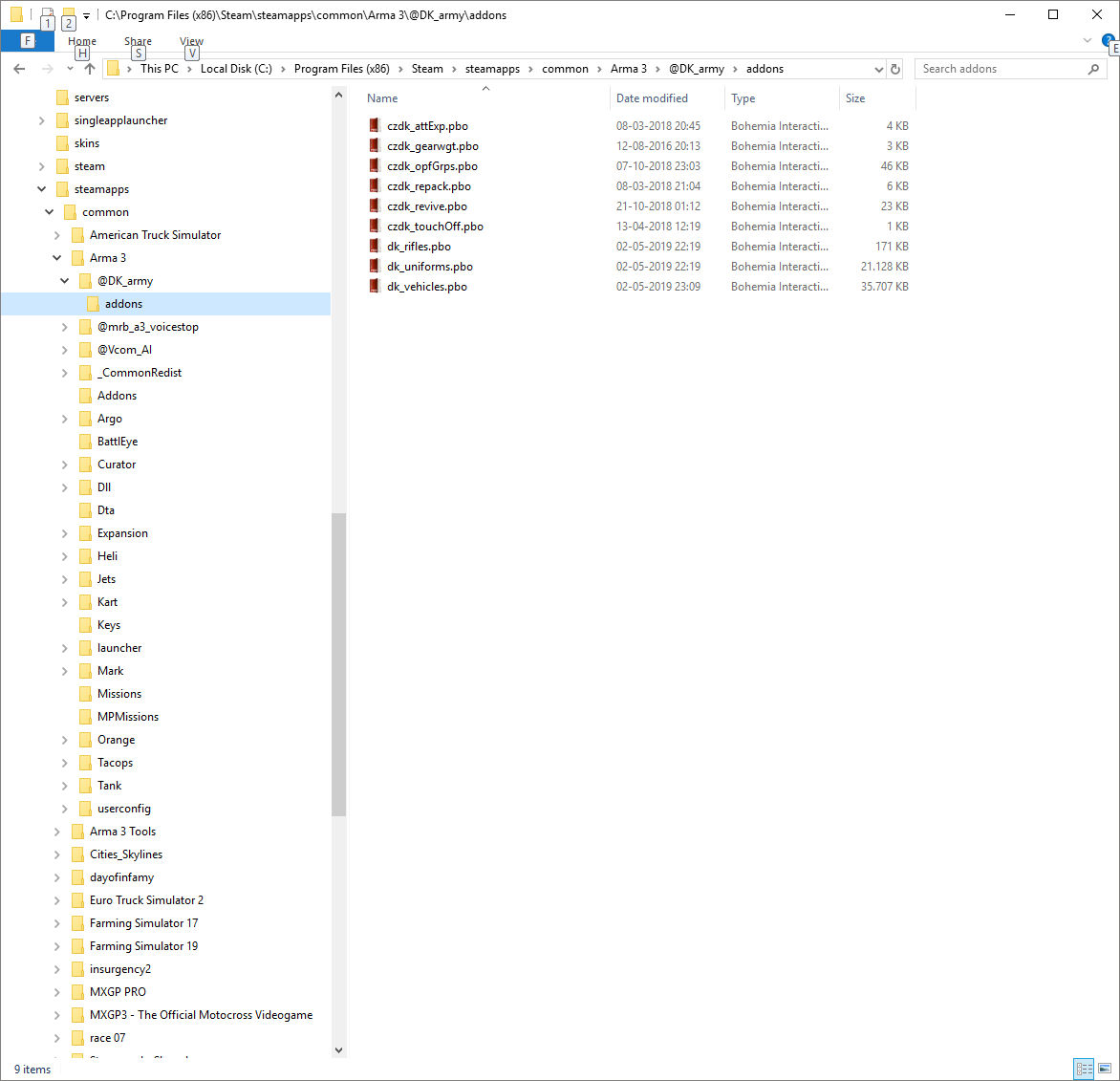Select dk_vehicles.pbo file name

tap(427, 287)
